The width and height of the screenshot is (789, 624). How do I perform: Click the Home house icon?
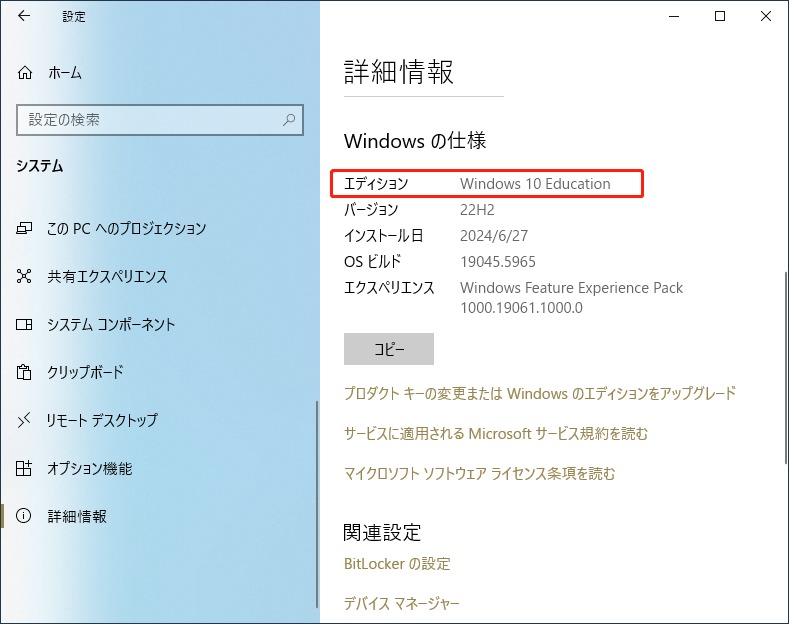25,73
